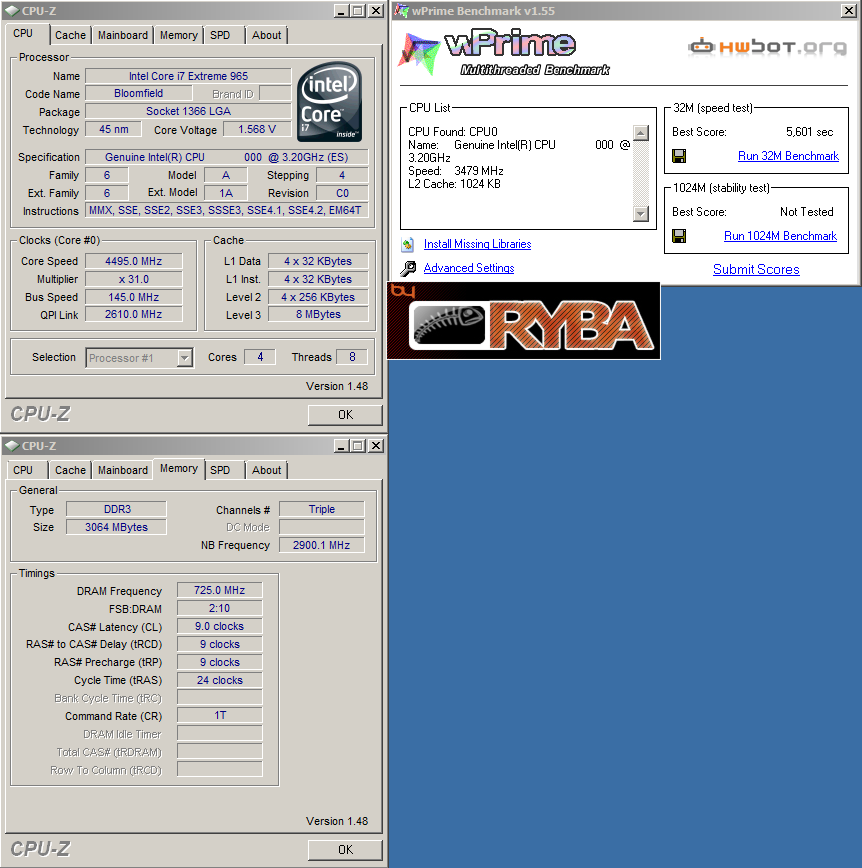Click the FSB:DRAM value 2:10

coord(219,608)
